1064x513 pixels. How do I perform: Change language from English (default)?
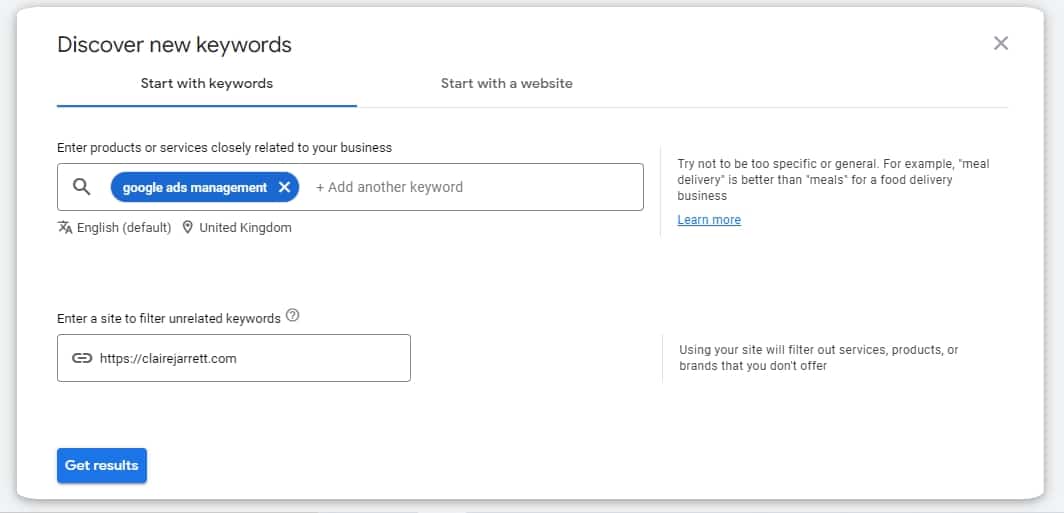124,227
